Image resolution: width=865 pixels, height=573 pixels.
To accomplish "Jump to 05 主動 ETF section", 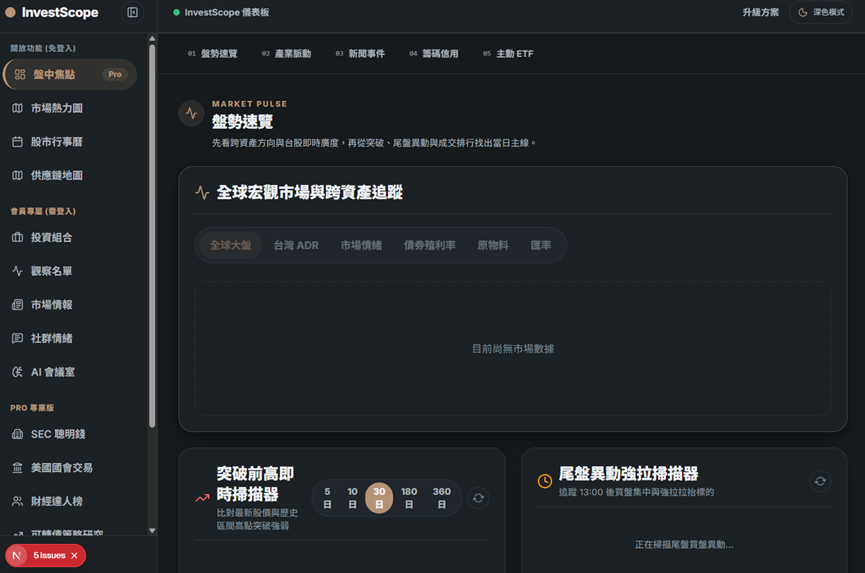I will click(x=508, y=53).
